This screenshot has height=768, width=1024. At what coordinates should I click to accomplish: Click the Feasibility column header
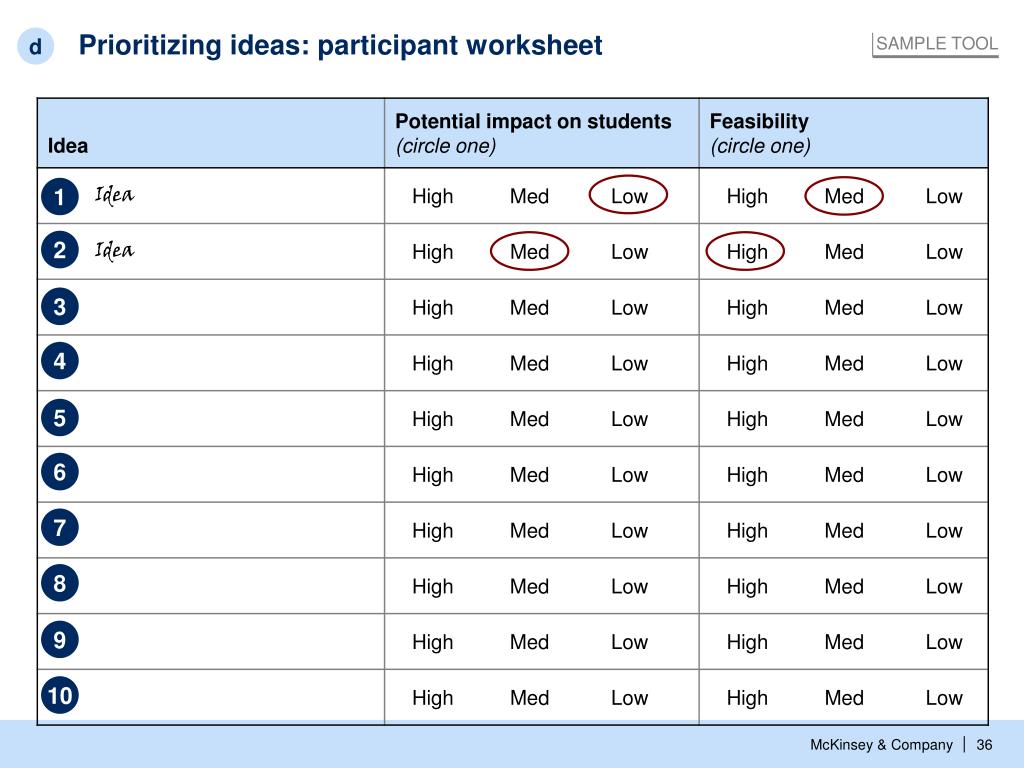[x=759, y=121]
